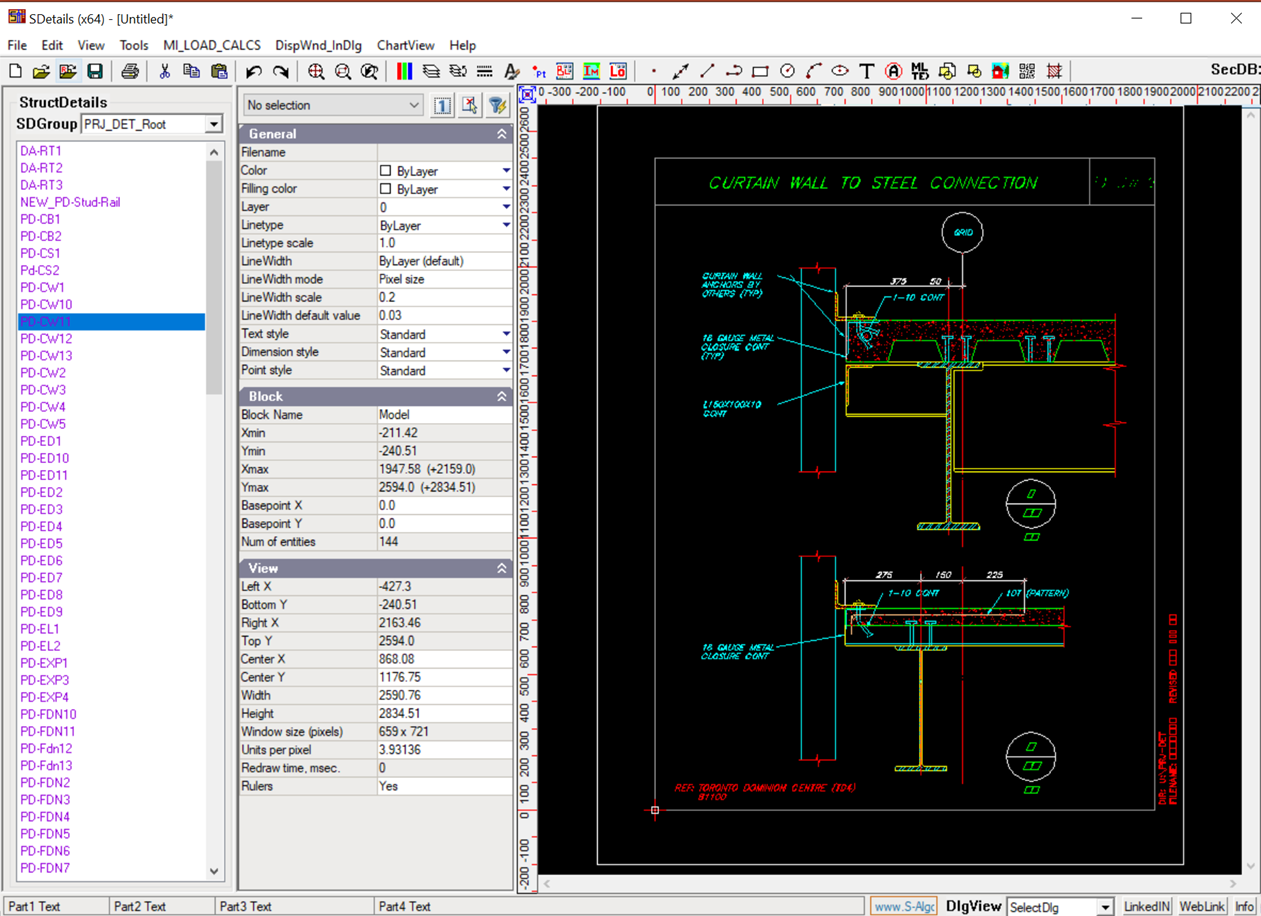Open the layers color bars icon
1261x916 pixels.
(404, 71)
